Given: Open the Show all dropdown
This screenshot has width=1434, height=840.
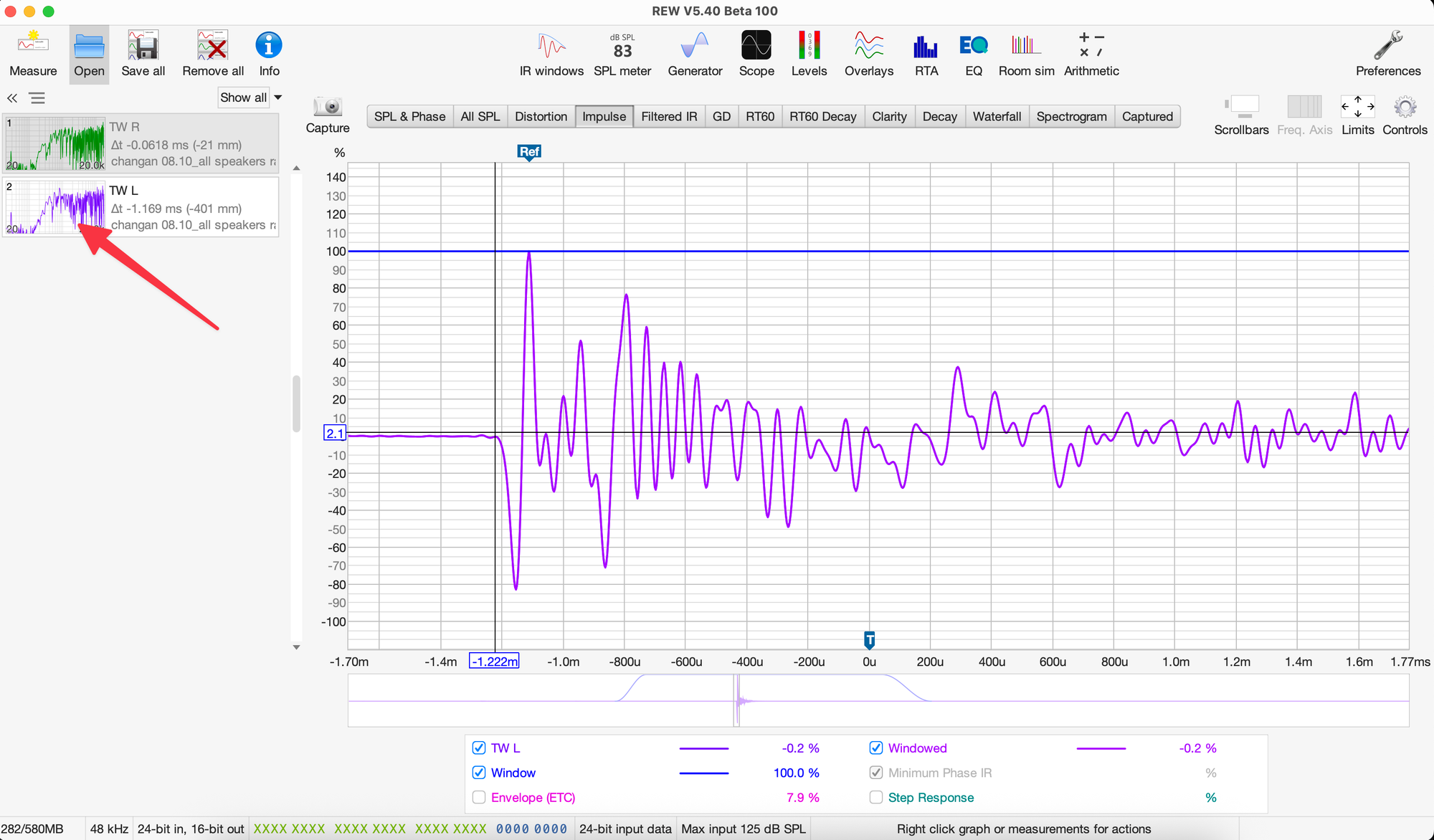Looking at the screenshot, I should tap(250, 97).
